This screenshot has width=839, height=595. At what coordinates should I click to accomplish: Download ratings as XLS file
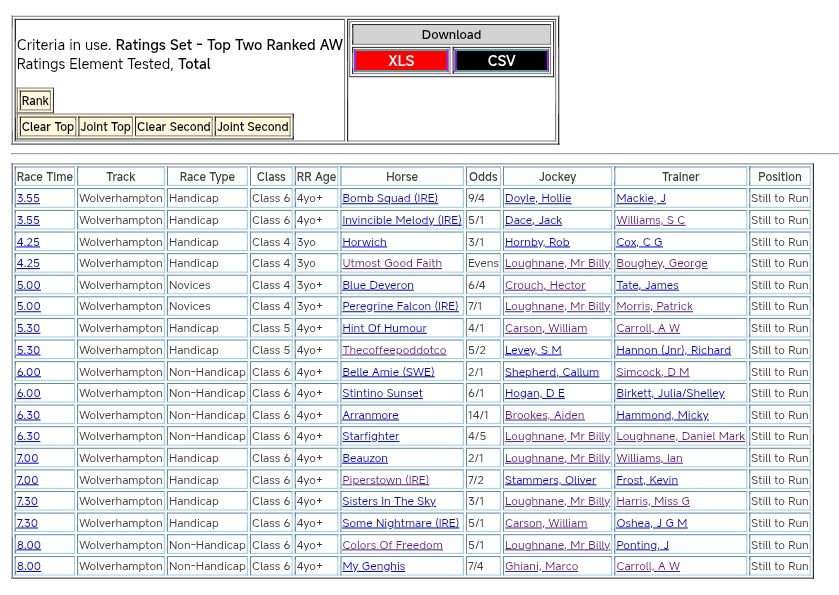tap(401, 61)
